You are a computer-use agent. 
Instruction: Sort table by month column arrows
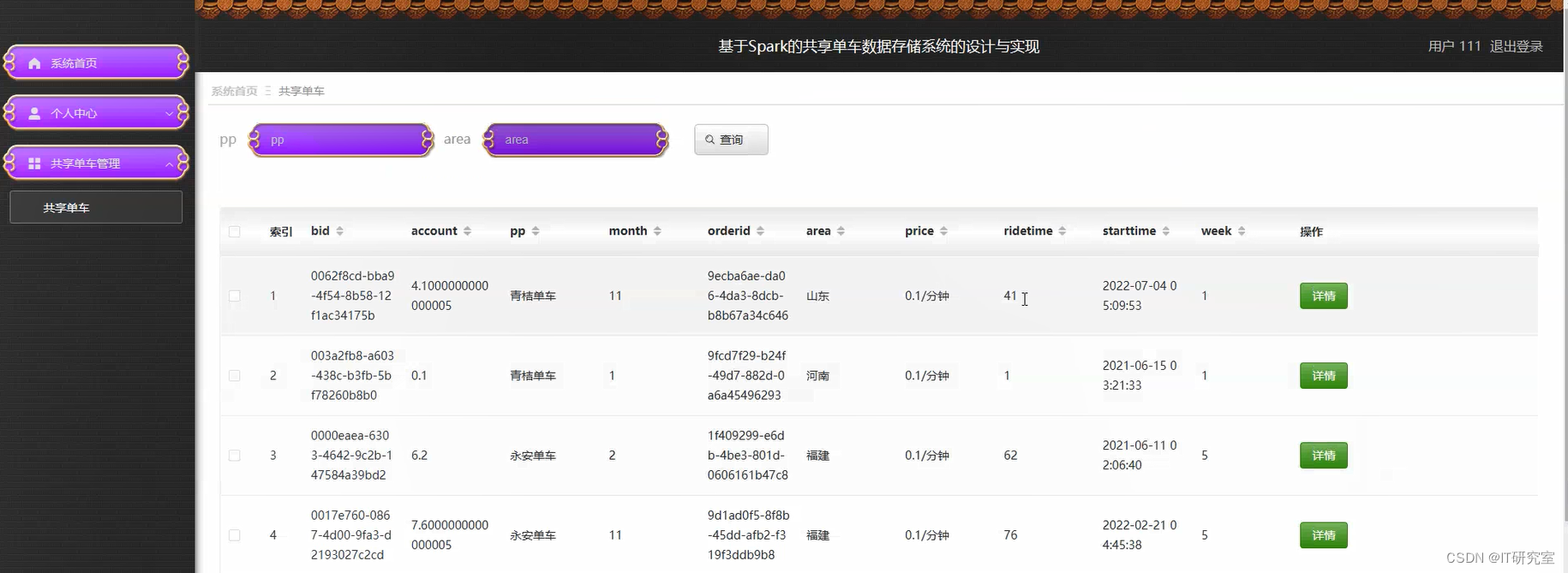coord(657,231)
